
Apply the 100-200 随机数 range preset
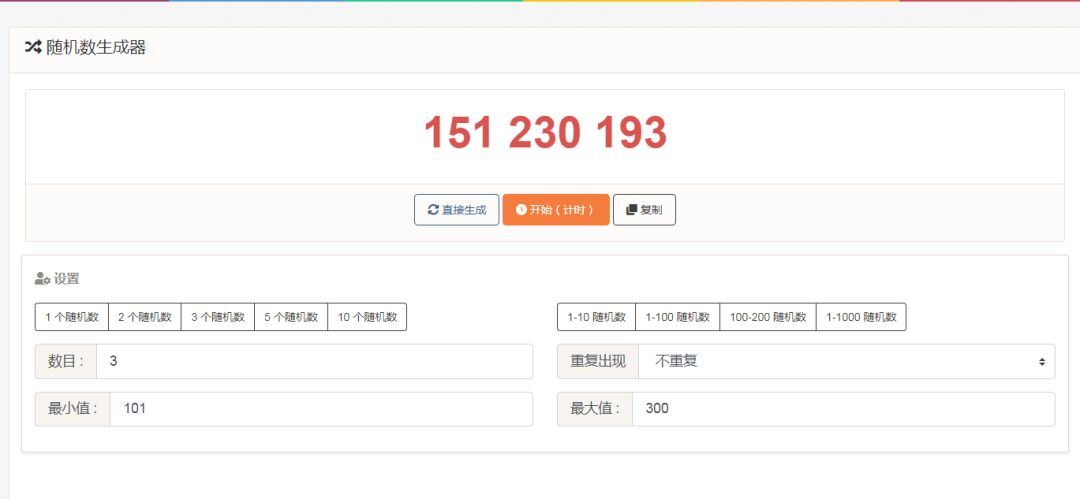point(768,317)
